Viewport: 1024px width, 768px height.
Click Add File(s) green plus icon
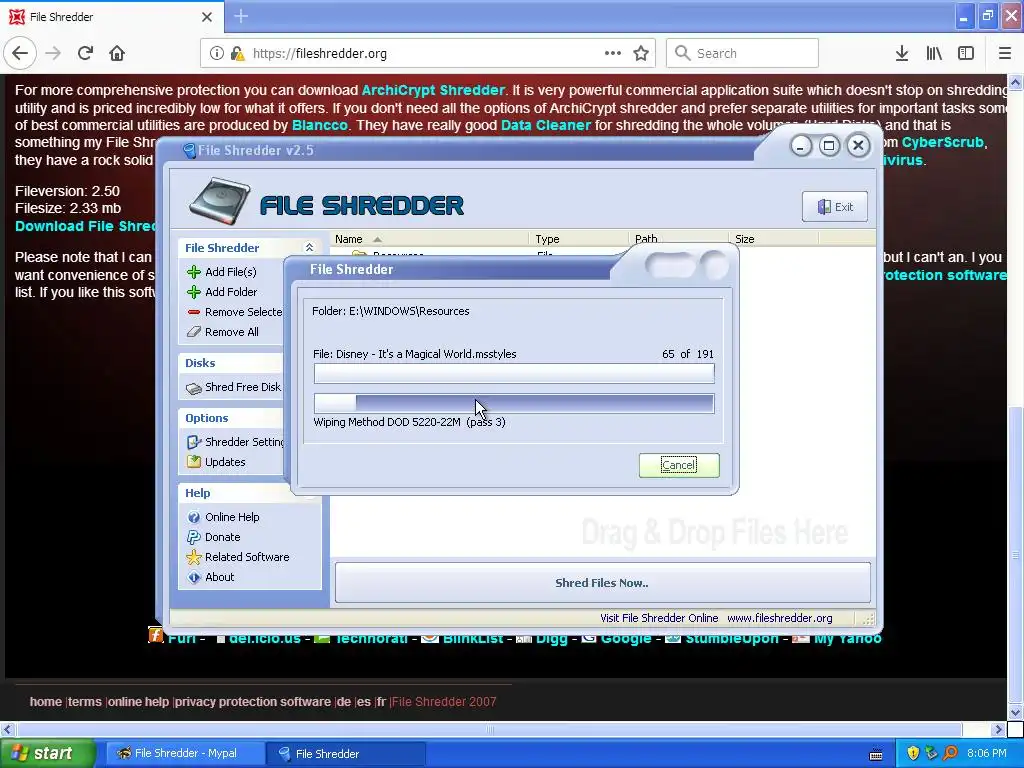[194, 272]
